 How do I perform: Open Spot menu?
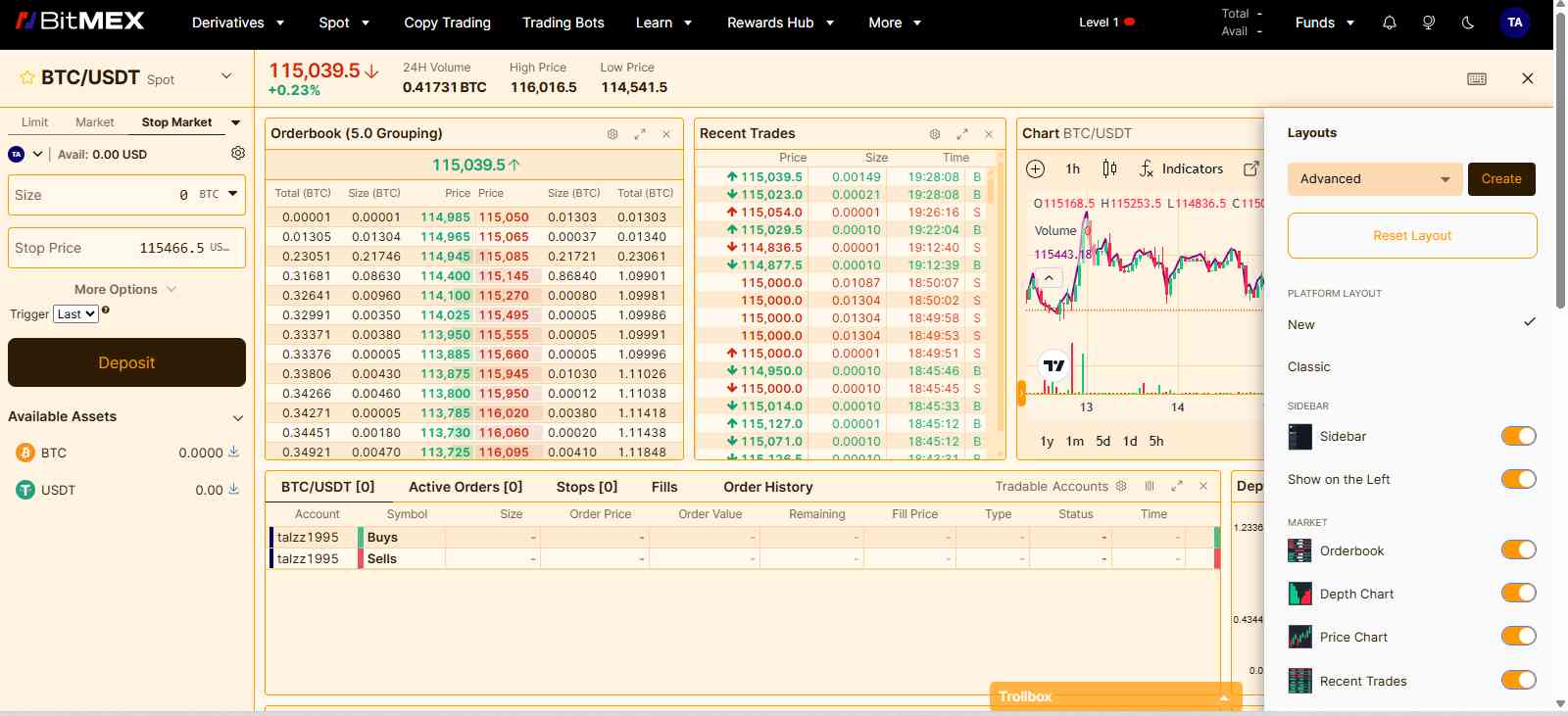pos(344,23)
